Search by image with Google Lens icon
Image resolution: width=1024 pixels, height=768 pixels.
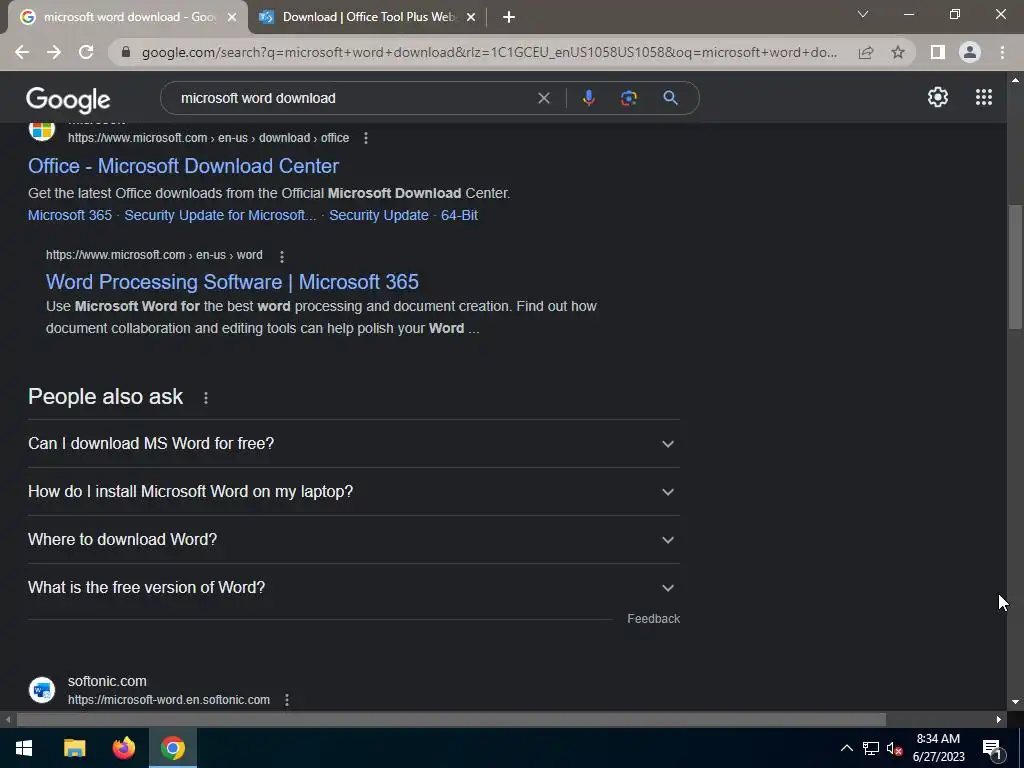[628, 98]
